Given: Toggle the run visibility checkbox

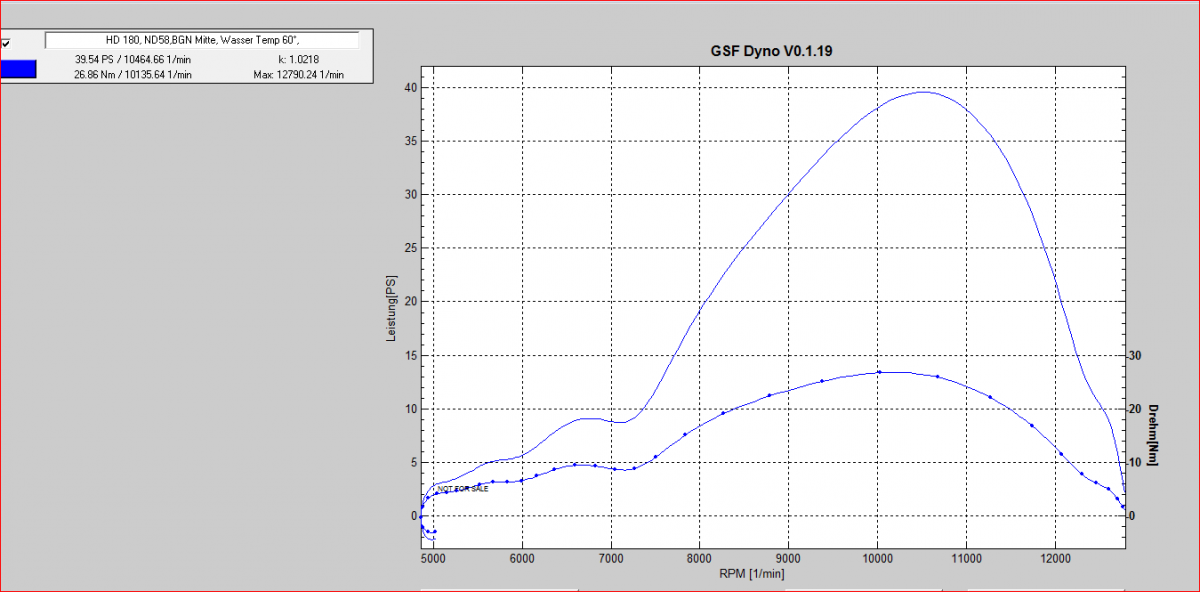Looking at the screenshot, I should click(6, 43).
